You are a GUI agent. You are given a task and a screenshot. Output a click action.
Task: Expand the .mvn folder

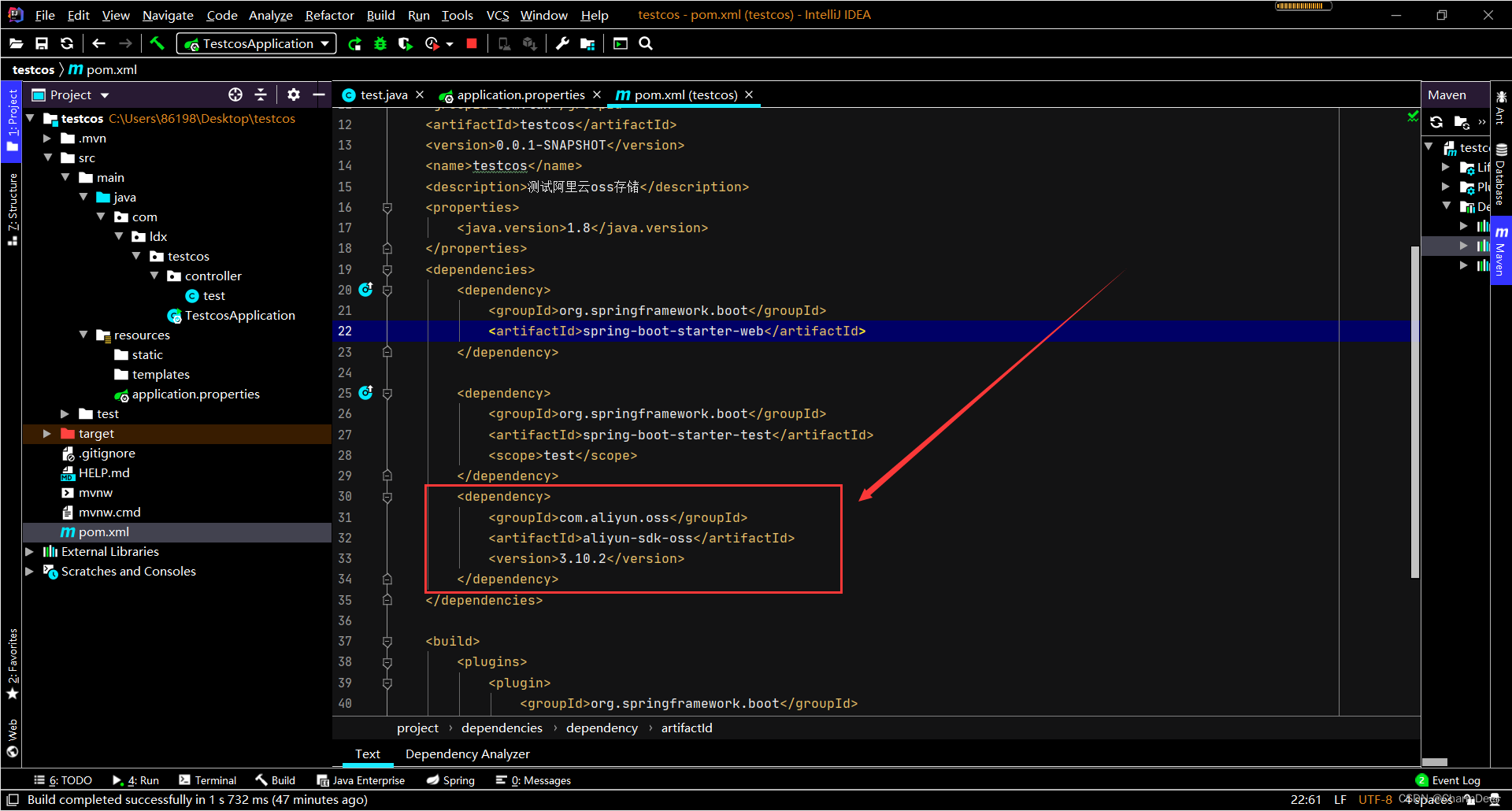point(47,139)
